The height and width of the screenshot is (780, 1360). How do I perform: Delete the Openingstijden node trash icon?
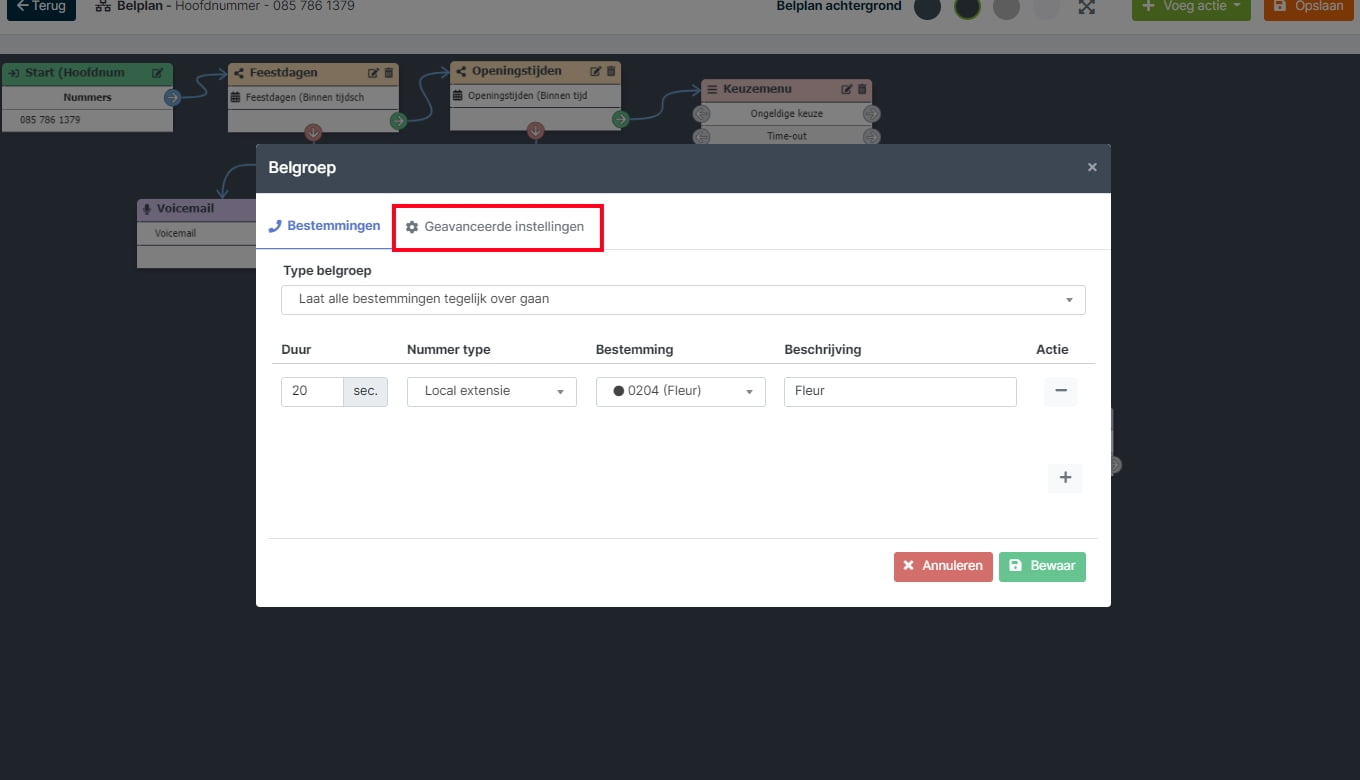611,71
